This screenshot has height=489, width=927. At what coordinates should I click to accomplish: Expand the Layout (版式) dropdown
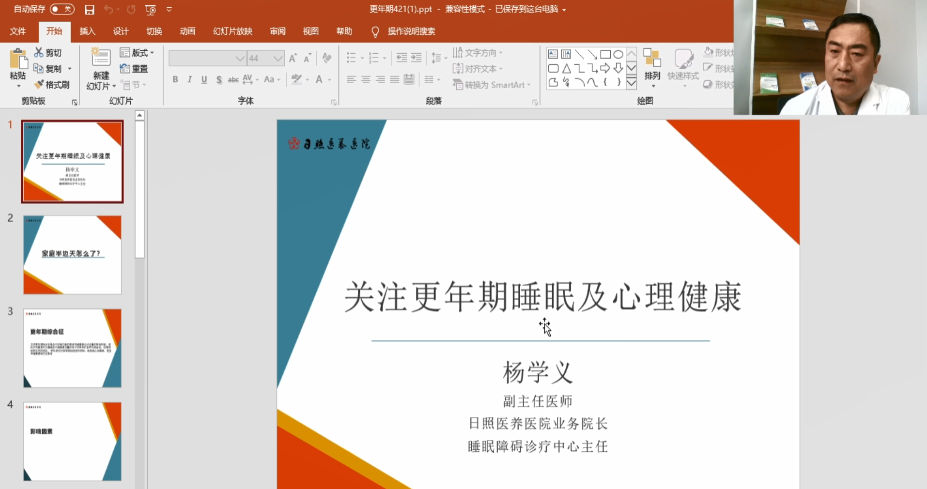(x=138, y=53)
